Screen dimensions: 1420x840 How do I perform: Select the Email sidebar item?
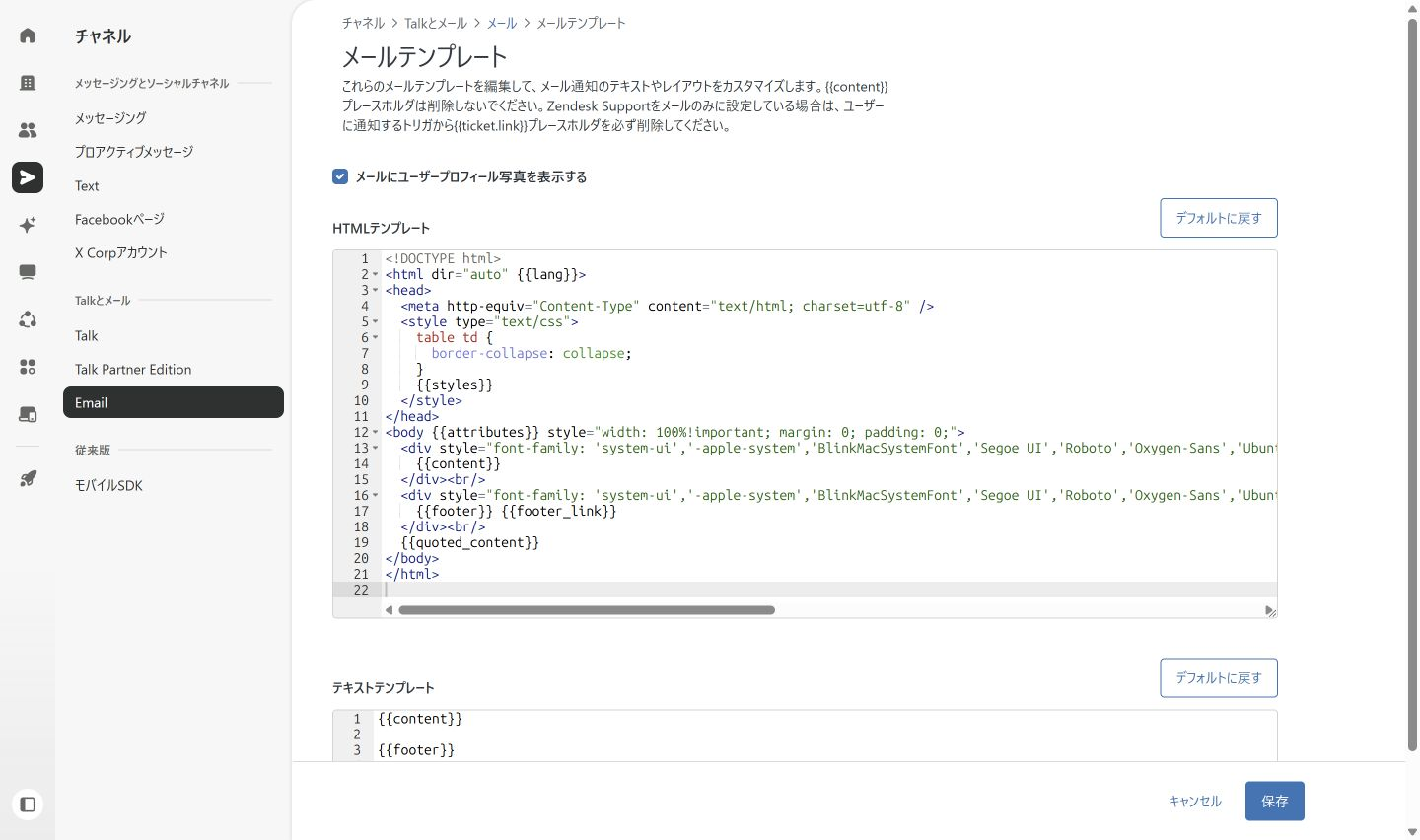coord(174,402)
